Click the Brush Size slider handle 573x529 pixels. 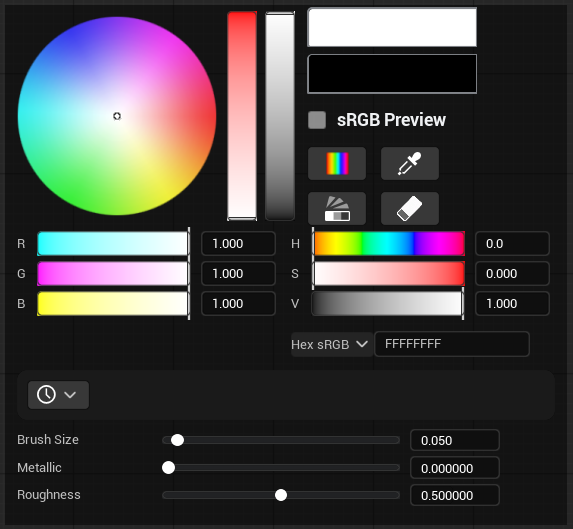tap(178, 440)
